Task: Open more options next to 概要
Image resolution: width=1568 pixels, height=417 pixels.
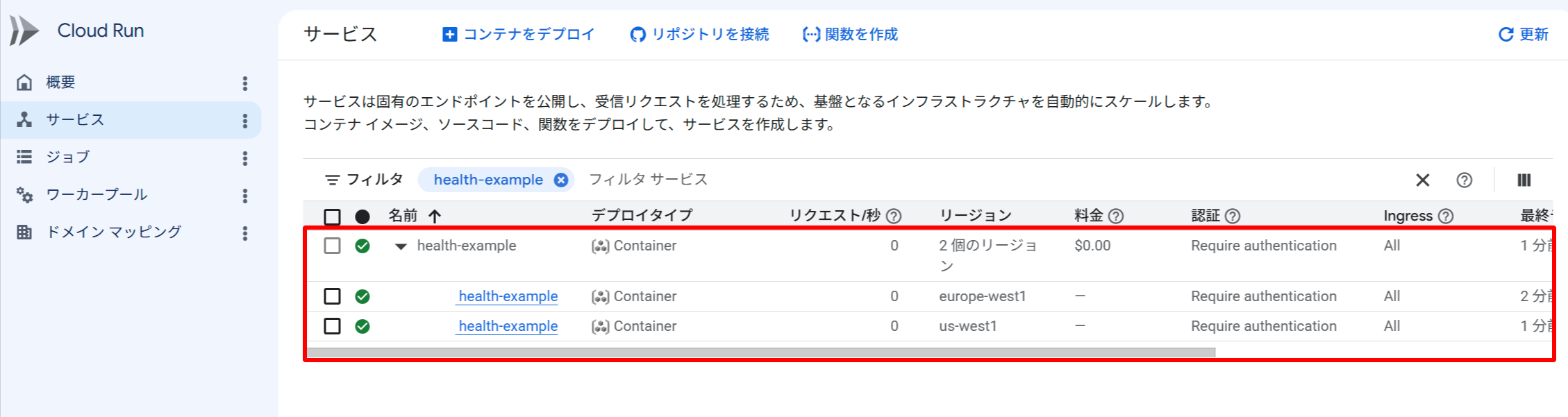Action: tap(245, 83)
